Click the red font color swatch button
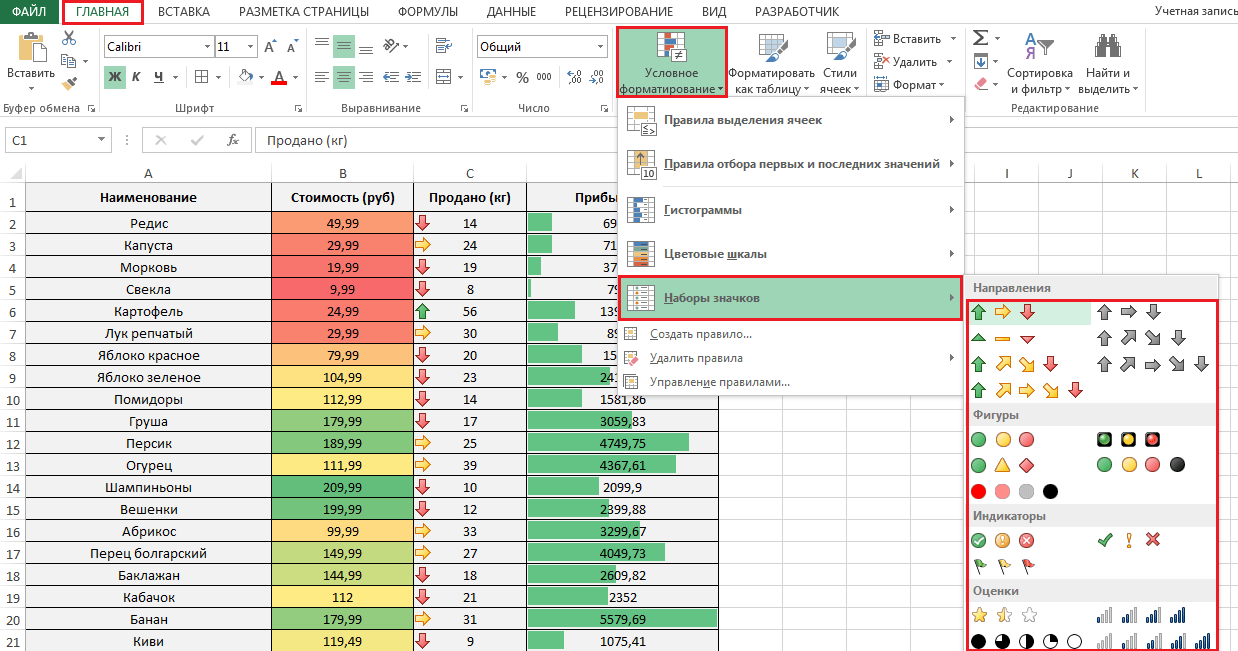Image resolution: width=1238 pixels, height=651 pixels. point(278,77)
